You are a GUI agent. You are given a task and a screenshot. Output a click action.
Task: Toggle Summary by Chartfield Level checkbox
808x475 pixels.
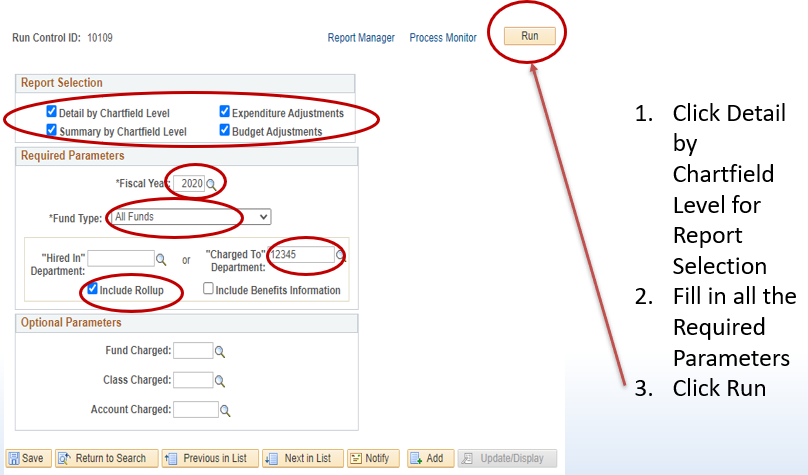(x=52, y=130)
